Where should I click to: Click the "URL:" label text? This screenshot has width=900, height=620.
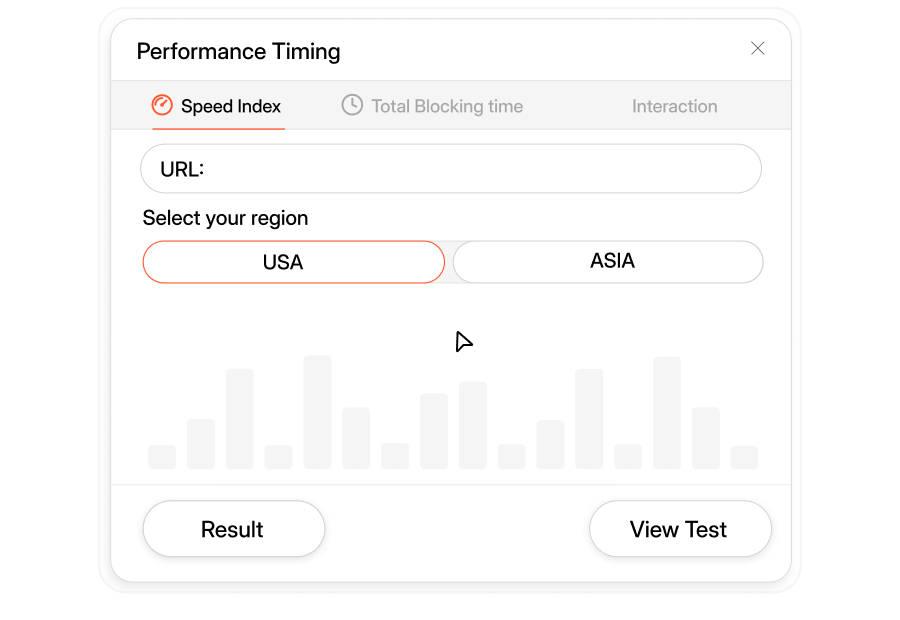(182, 169)
